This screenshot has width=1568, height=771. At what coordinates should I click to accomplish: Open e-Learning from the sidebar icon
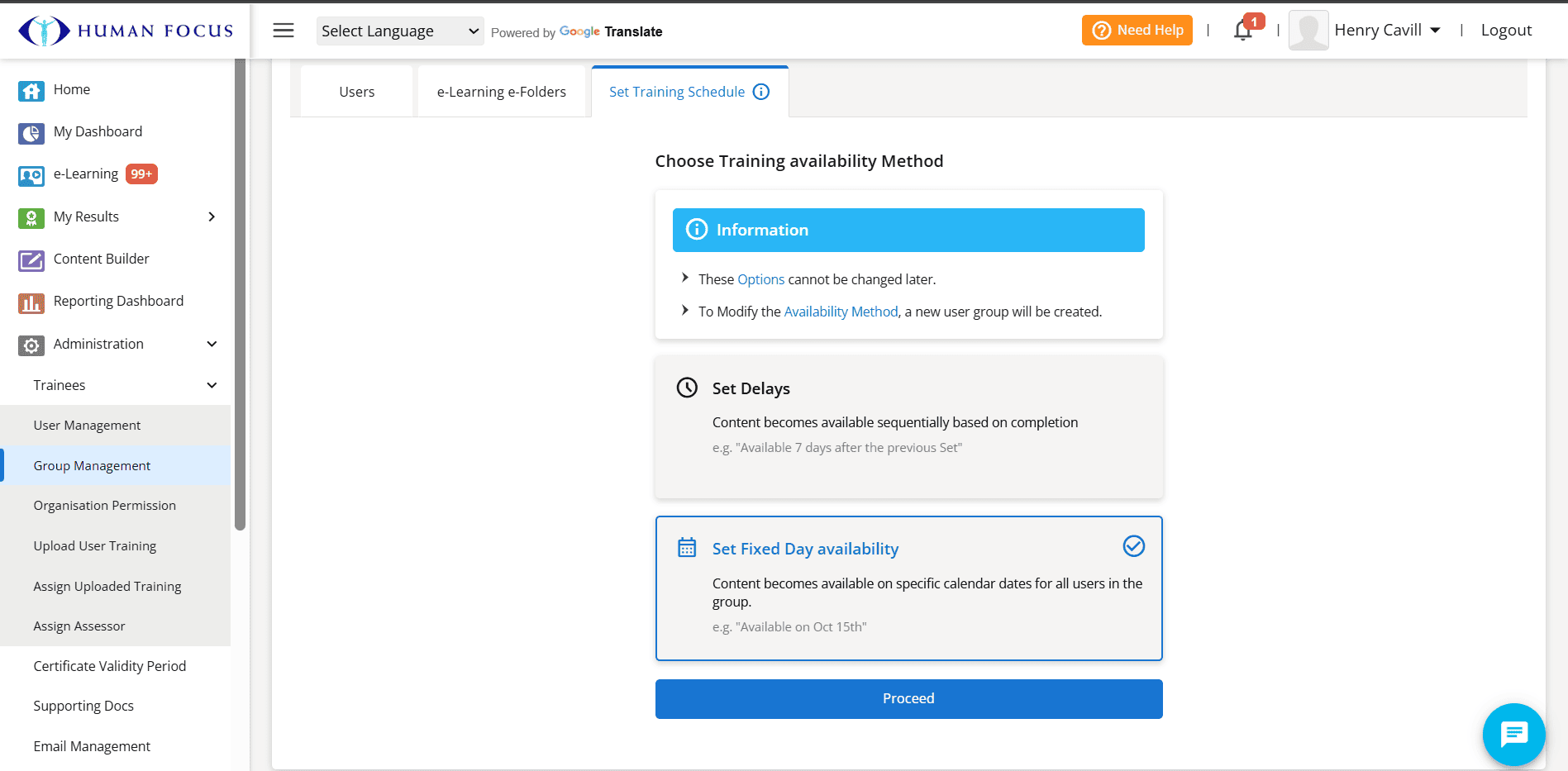[31, 175]
